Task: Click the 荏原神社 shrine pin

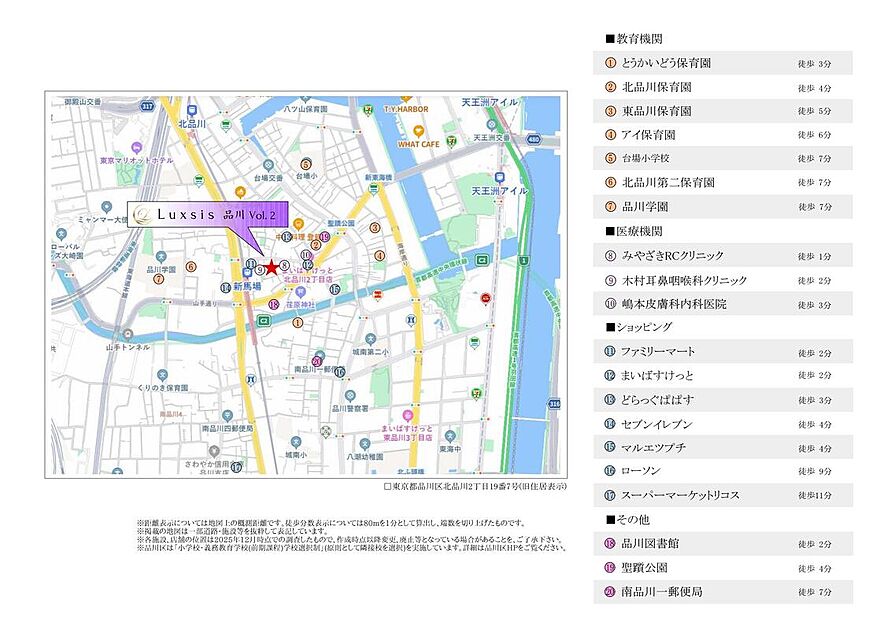Action: click(x=301, y=293)
